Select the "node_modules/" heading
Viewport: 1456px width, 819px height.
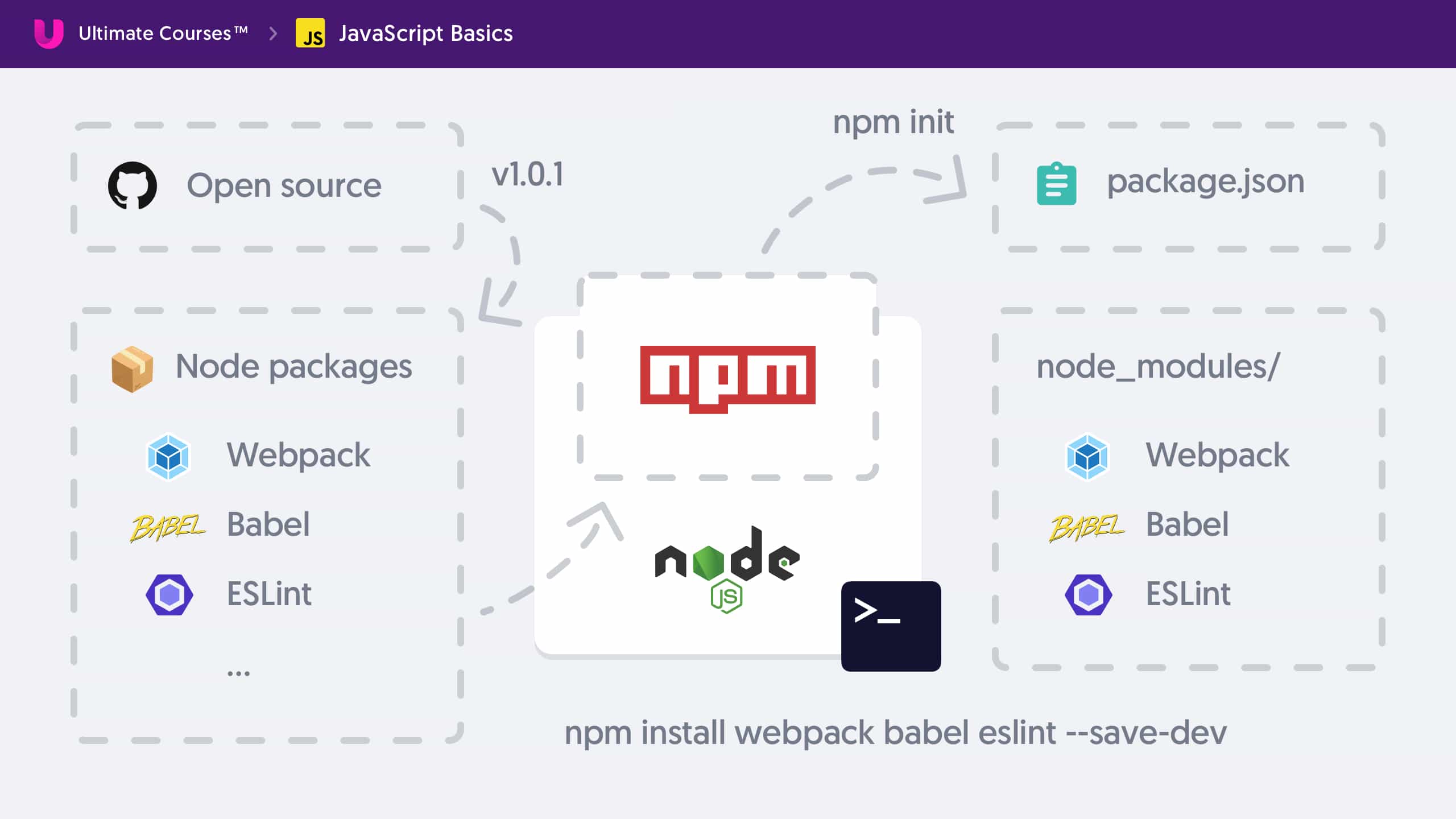1158,366
